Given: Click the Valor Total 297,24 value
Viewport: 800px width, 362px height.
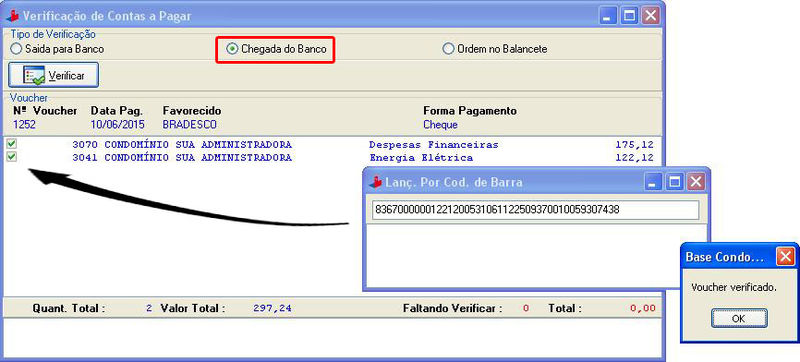Looking at the screenshot, I should 272,308.
